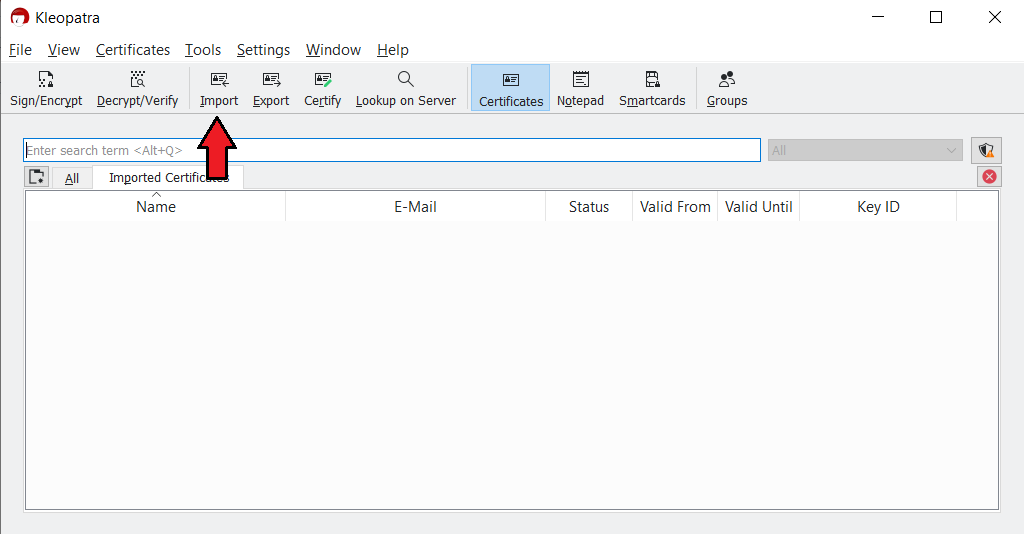Open the File menu
1024x534 pixels.
[x=20, y=50]
